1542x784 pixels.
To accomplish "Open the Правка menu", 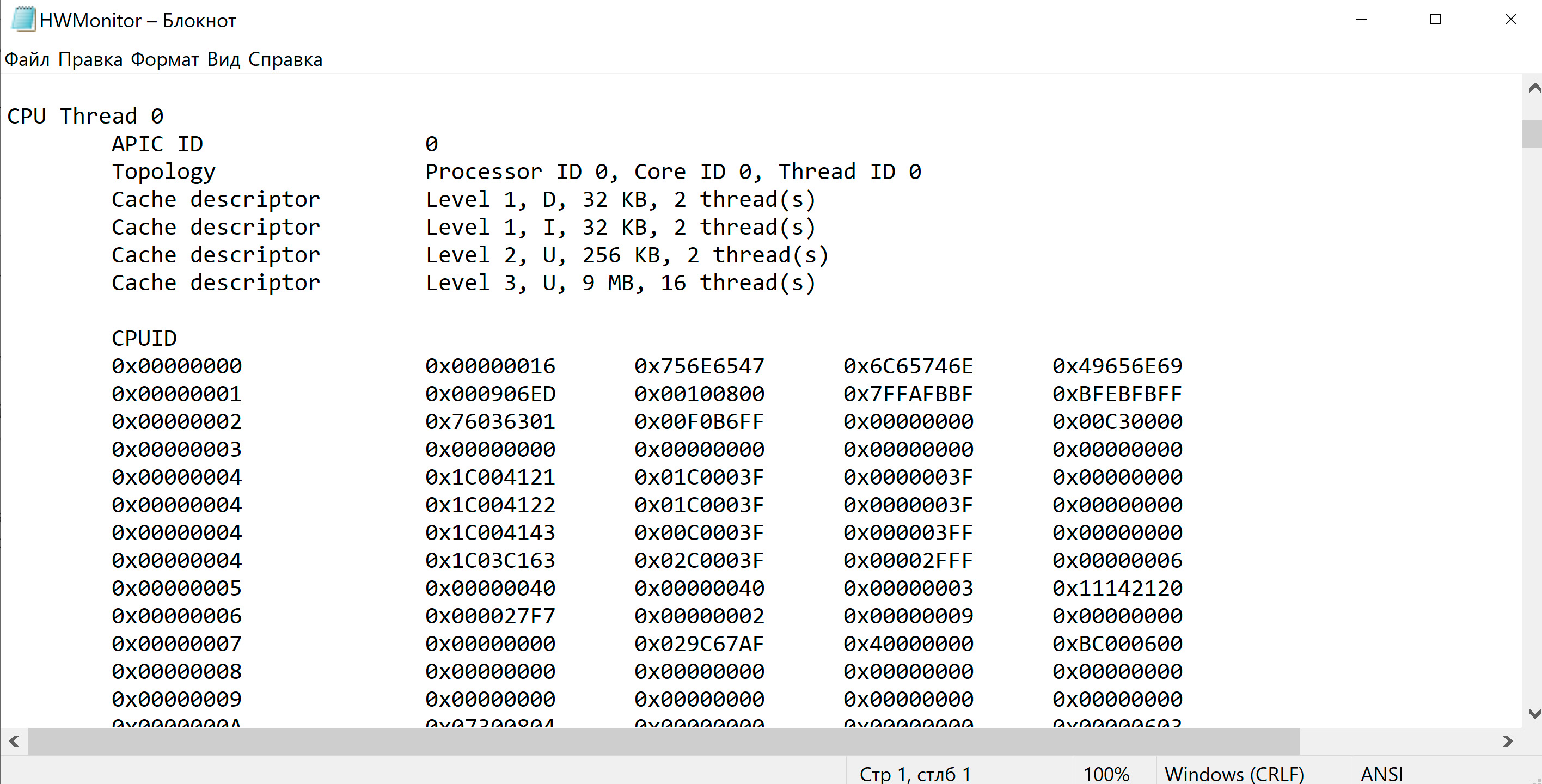I will 90,59.
